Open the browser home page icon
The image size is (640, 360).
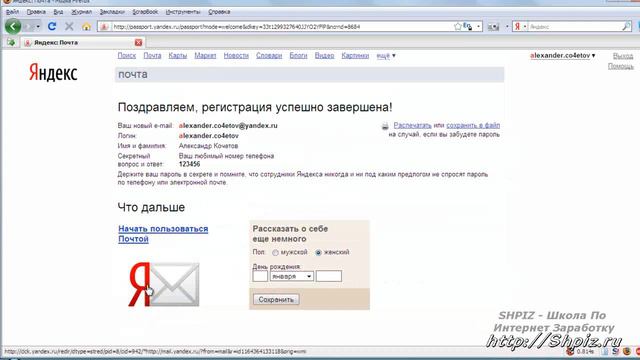pyautogui.click(x=86, y=27)
